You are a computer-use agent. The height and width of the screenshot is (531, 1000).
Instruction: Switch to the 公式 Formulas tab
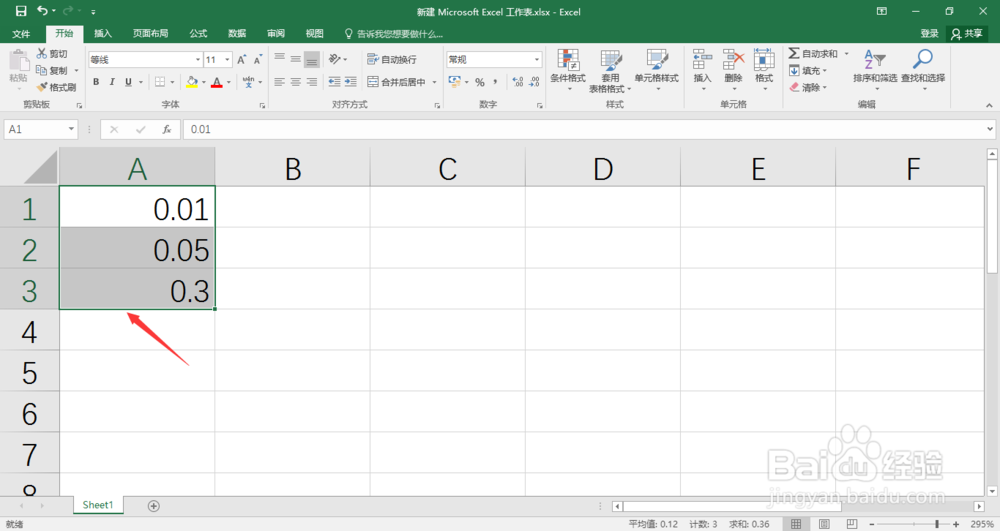click(198, 33)
